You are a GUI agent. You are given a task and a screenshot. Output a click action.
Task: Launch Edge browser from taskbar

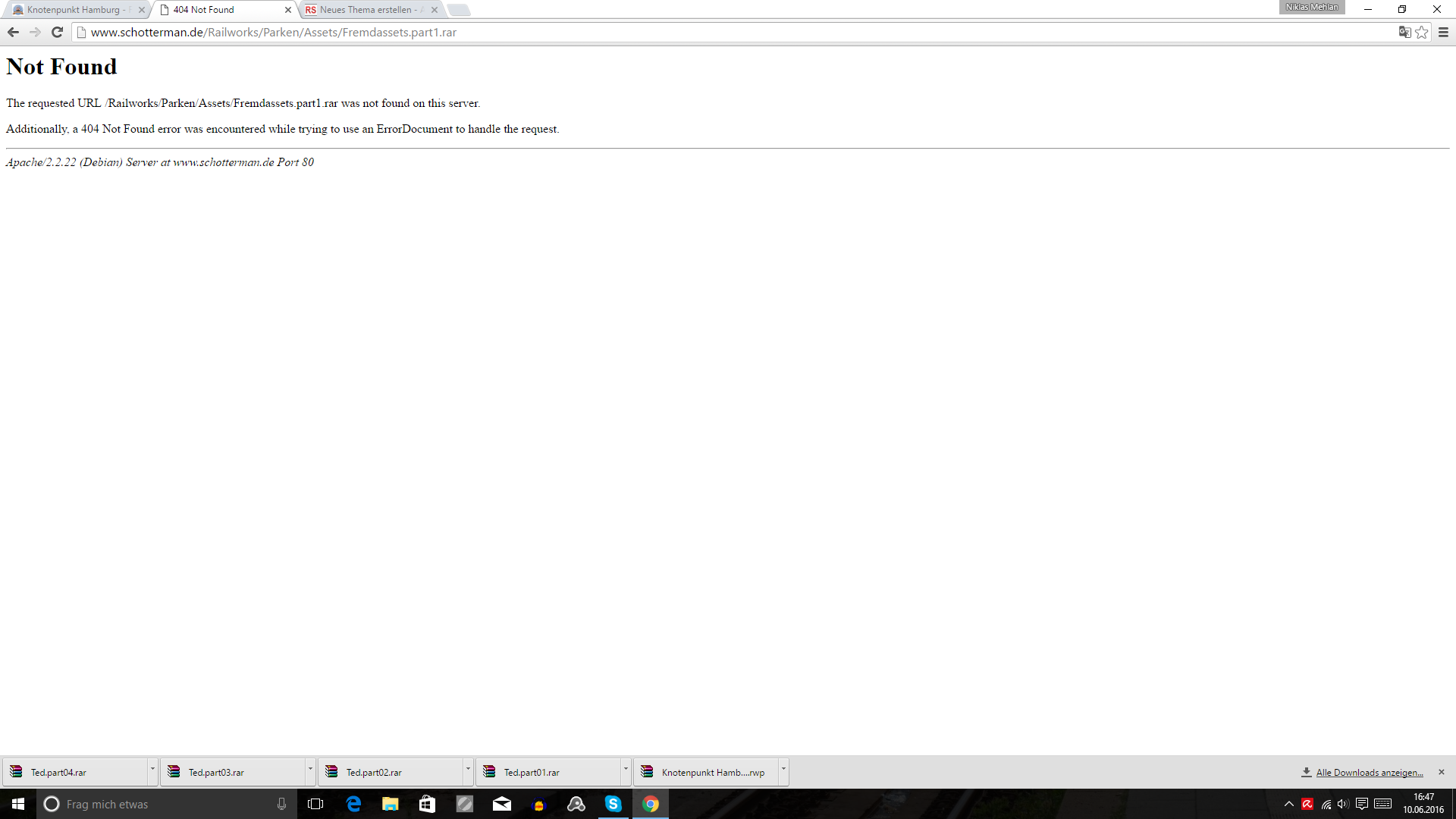click(x=353, y=804)
